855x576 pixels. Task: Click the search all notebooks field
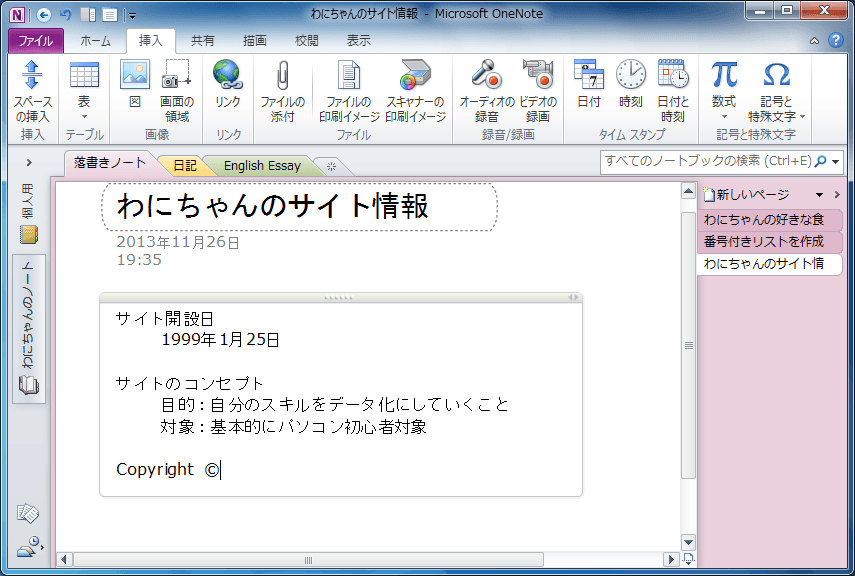tap(708, 161)
